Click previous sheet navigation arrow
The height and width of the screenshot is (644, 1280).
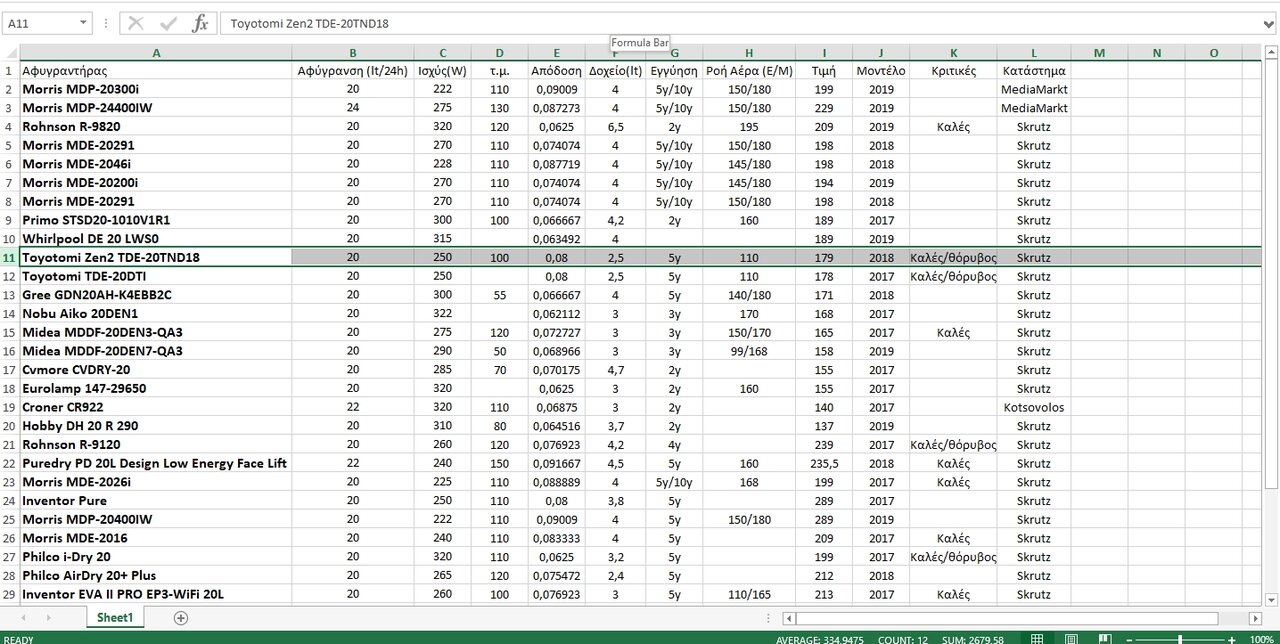pos(24,618)
